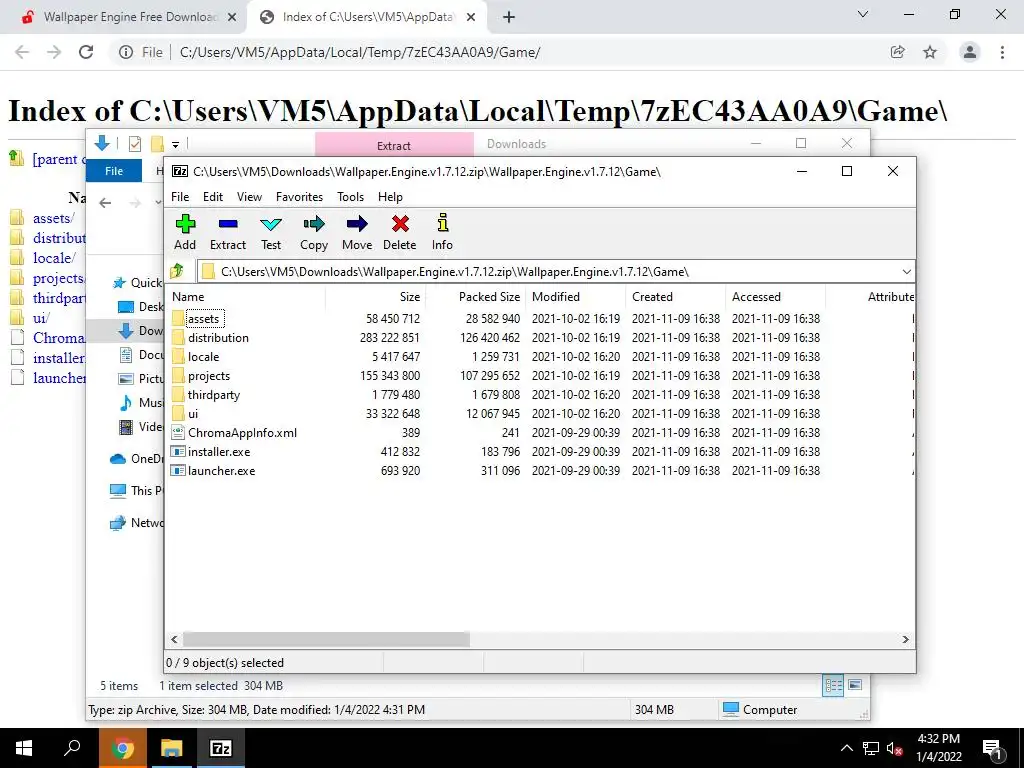Open the taskbar search
Image resolution: width=1024 pixels, height=768 pixels.
coord(72,748)
